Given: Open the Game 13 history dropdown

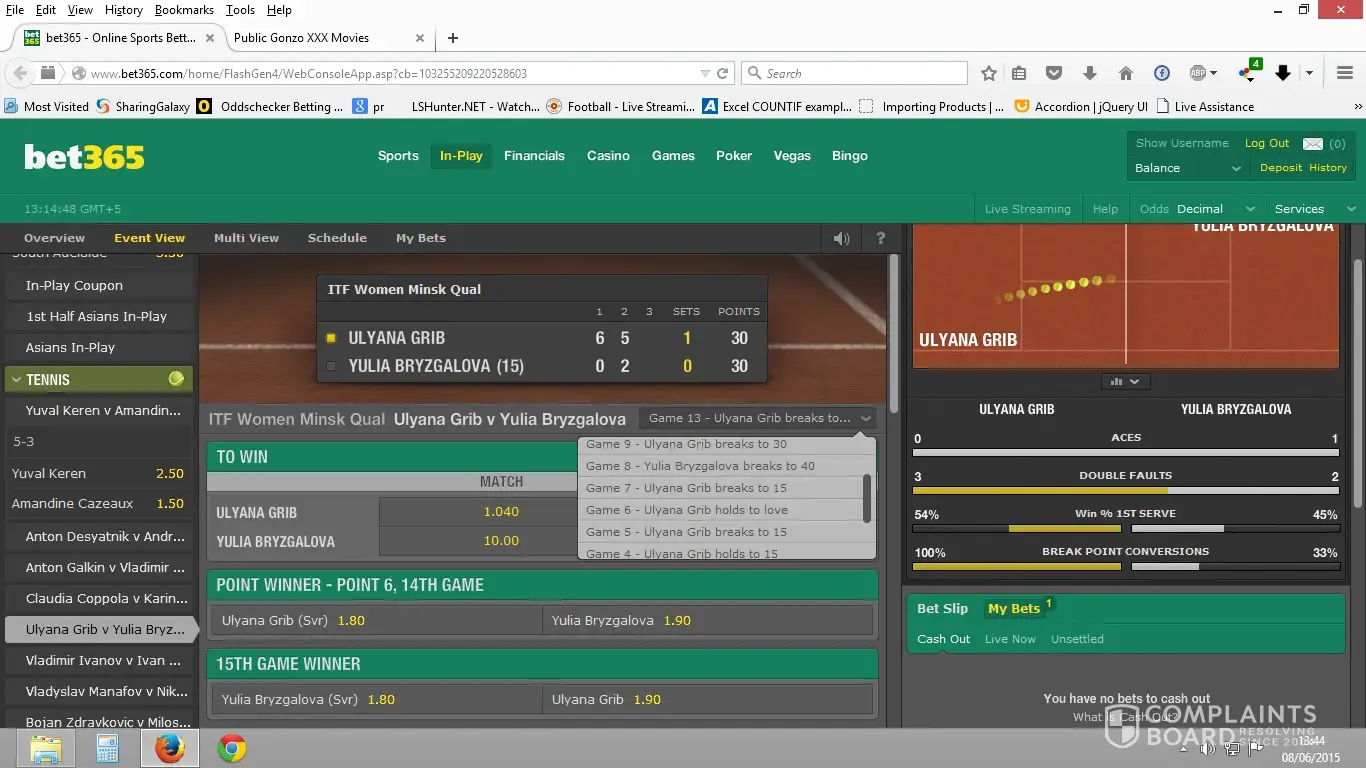Looking at the screenshot, I should tap(759, 418).
